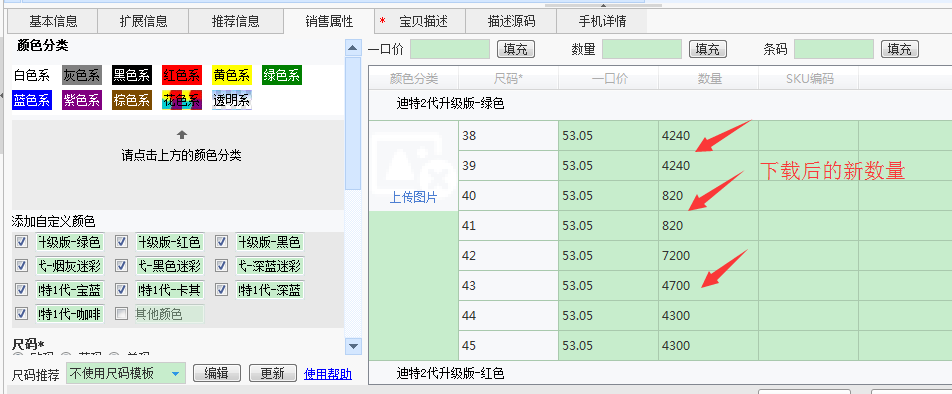
Task: Toggle the 特1代-宝蓝 checkbox
Action: pos(22,290)
